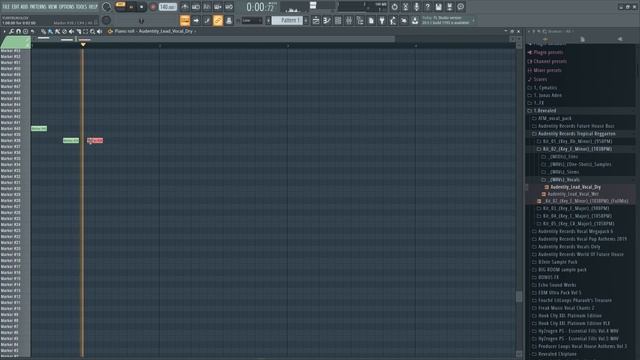Screen dimensions: 640x360
Task: Open the PATTERNS menu
Action: click(38, 7)
